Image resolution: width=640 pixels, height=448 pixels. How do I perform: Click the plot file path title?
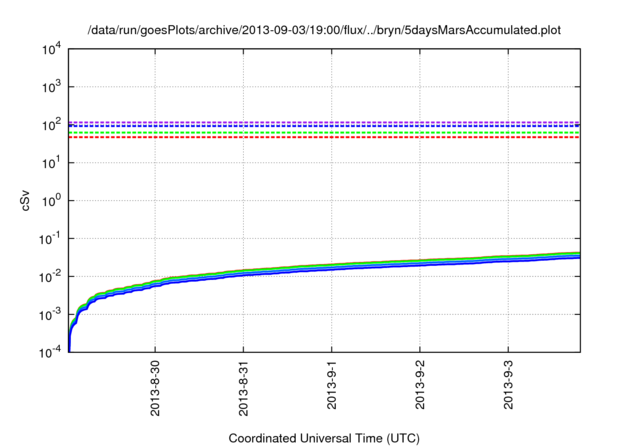tap(324, 30)
